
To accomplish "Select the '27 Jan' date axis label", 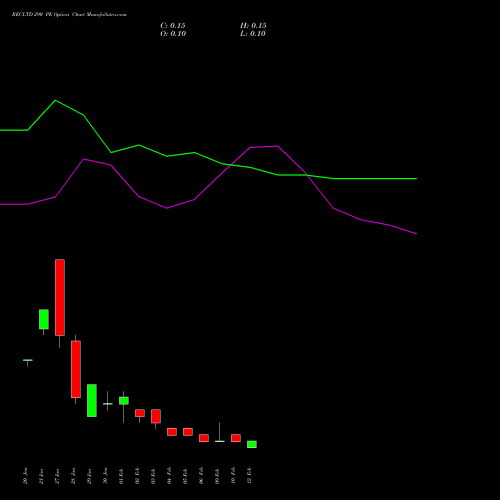I will (x=57, y=476).
